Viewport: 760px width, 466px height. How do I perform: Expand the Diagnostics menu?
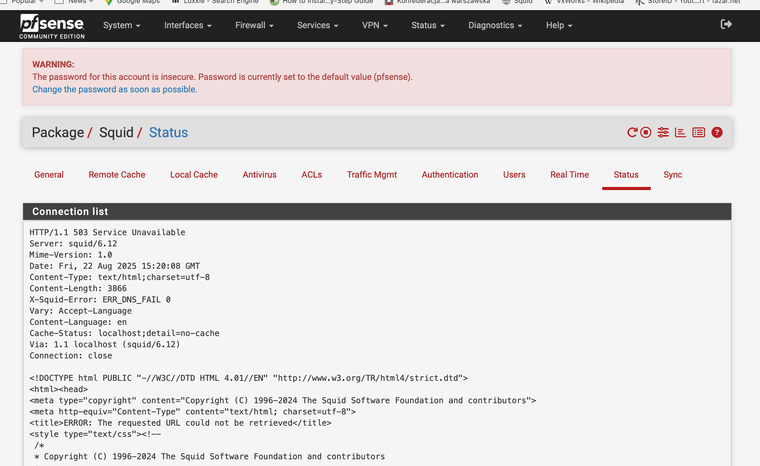(x=495, y=25)
